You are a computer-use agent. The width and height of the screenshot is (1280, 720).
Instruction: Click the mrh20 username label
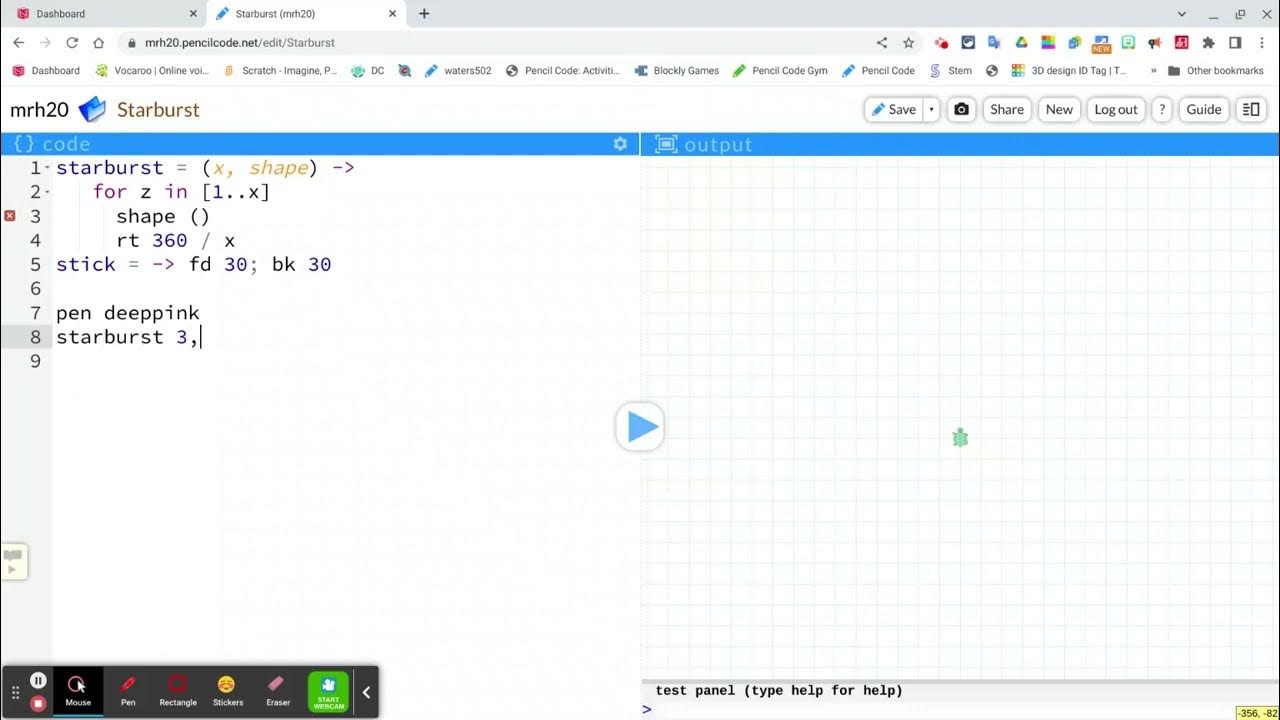(x=39, y=109)
